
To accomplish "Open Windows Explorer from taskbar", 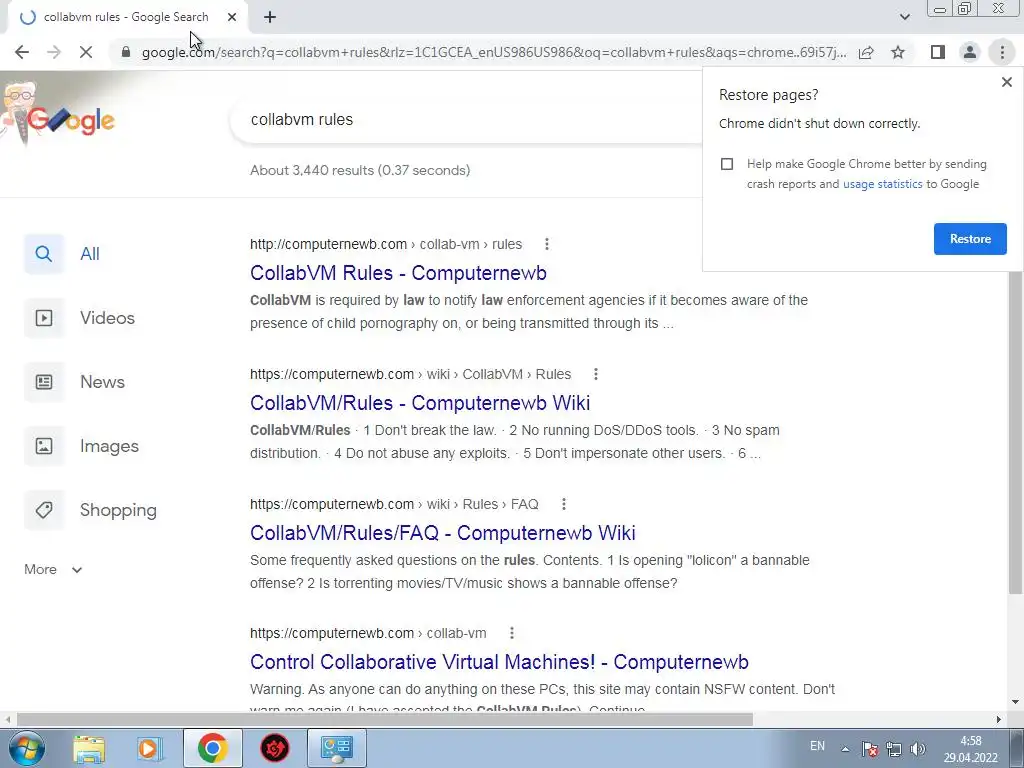I will (x=89, y=748).
